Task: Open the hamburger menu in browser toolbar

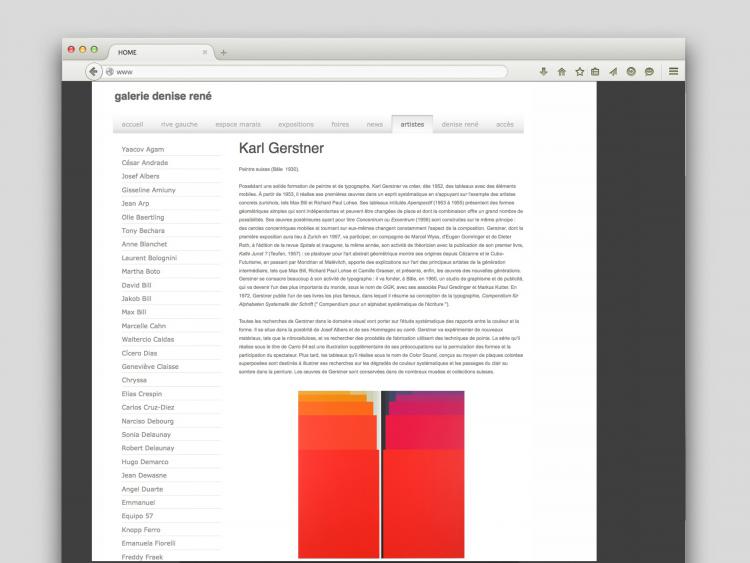Action: (x=673, y=71)
